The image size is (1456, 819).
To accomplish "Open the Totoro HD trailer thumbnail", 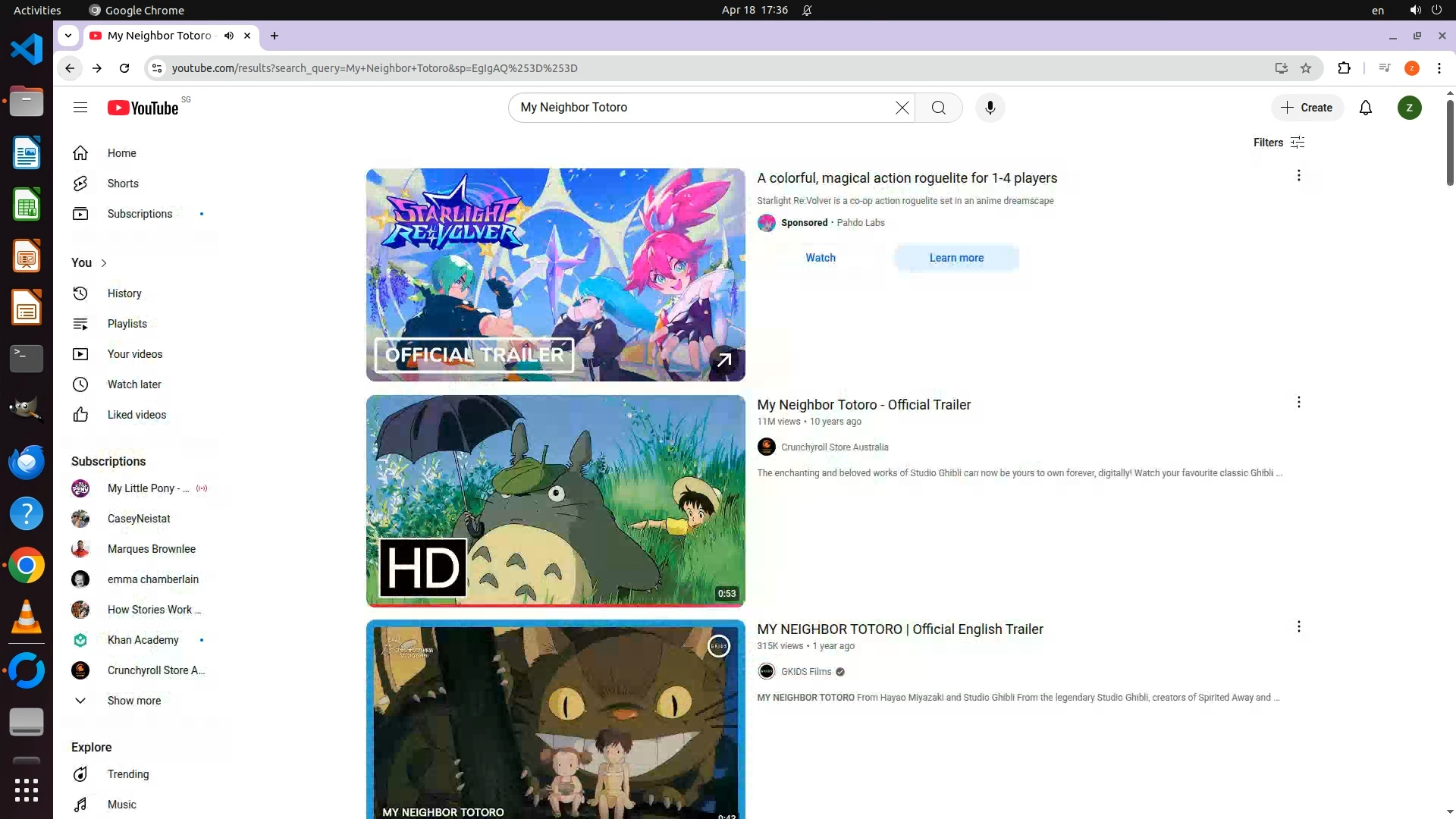I will 555,500.
